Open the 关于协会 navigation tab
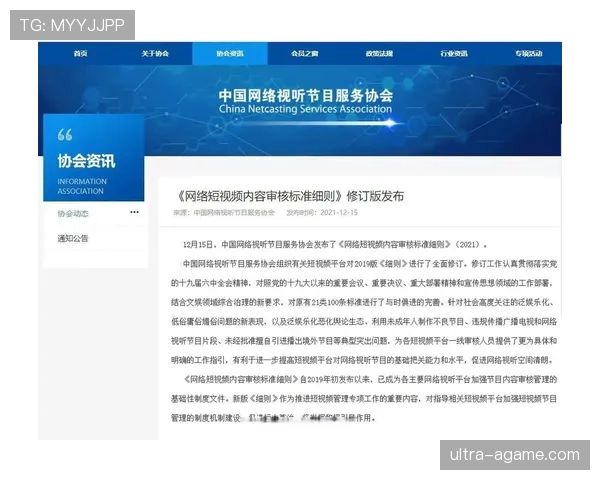This screenshot has width=600, height=480. coord(155,54)
